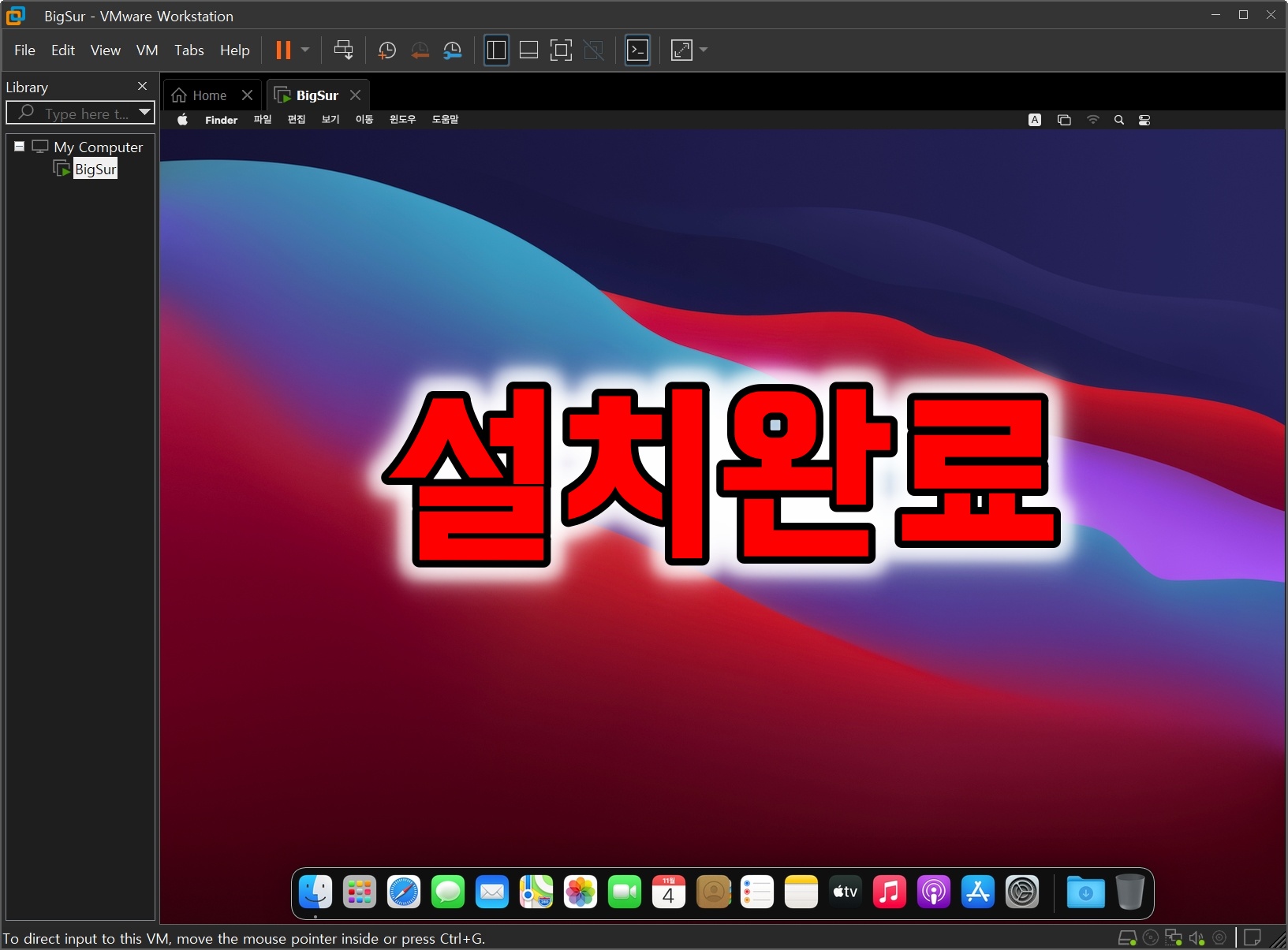Open Finder from the Dock
Image resolution: width=1288 pixels, height=950 pixels.
315,892
